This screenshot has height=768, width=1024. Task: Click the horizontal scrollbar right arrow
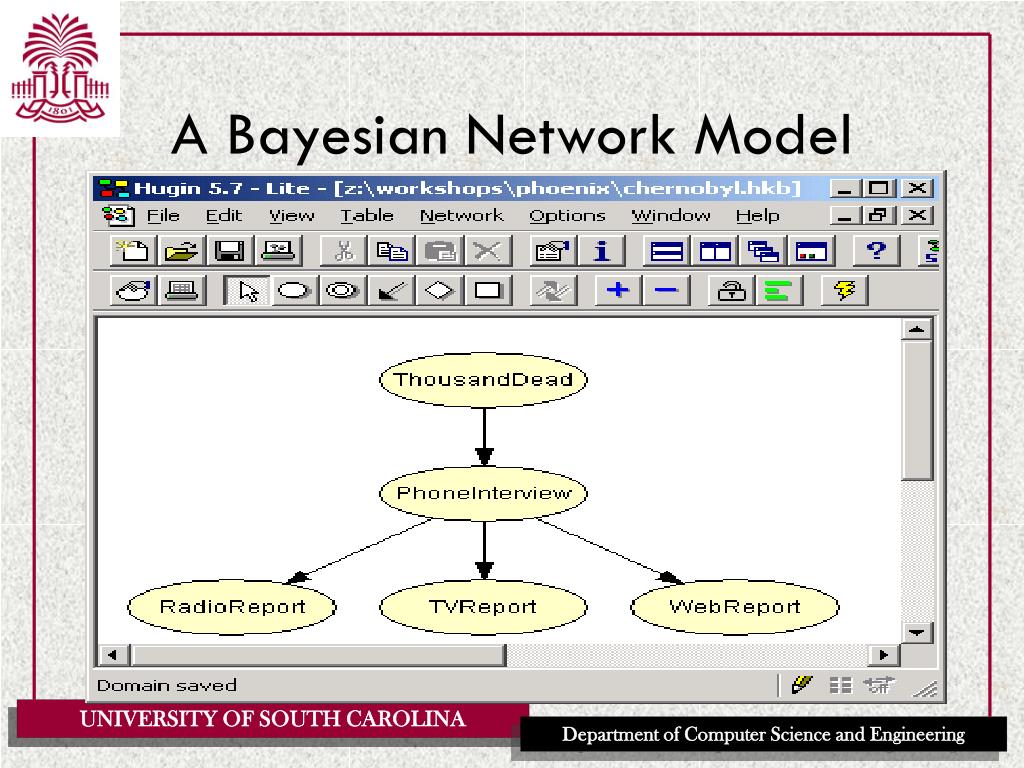pyautogui.click(x=884, y=655)
